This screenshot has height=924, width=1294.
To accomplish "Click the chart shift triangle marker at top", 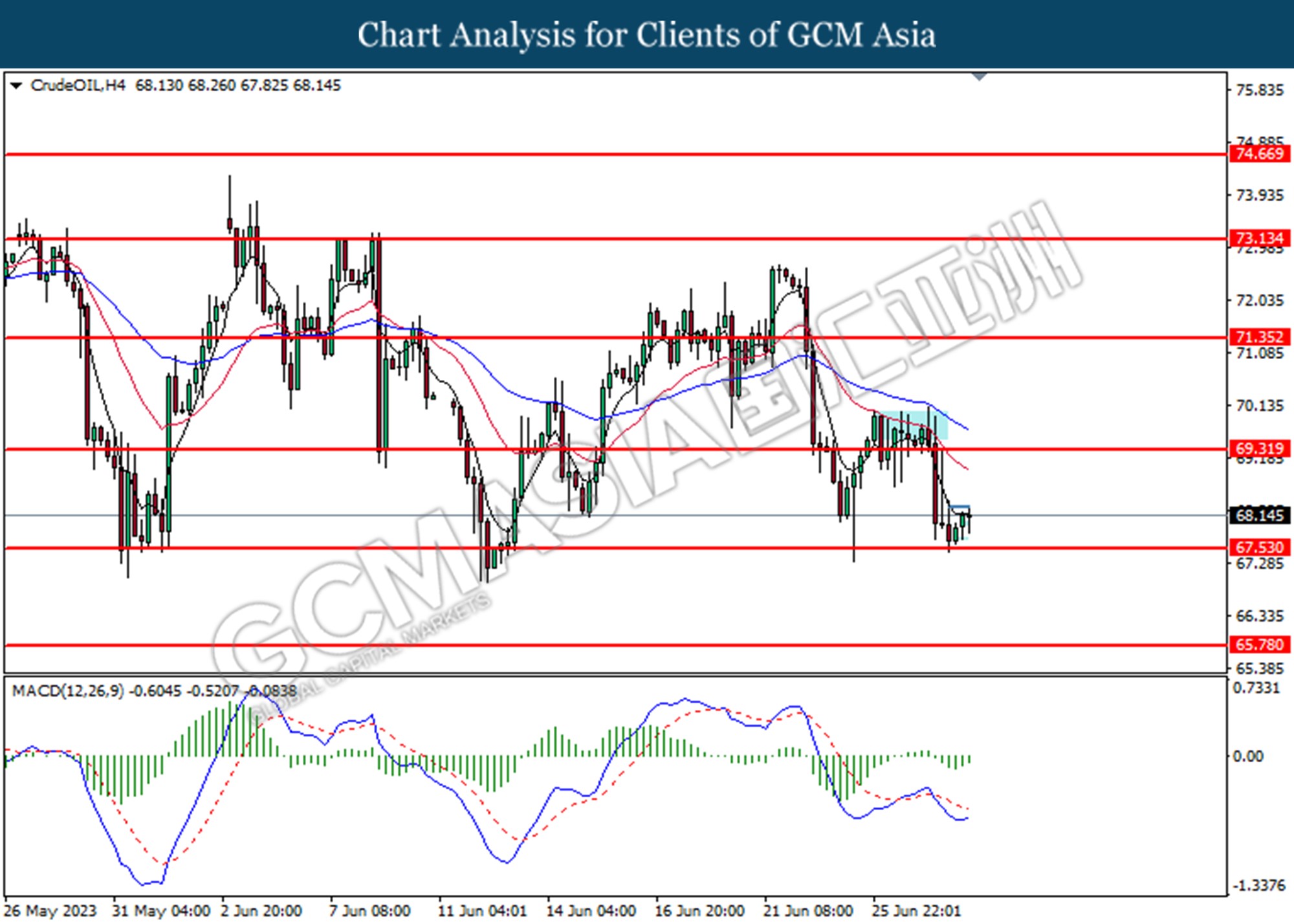I will pyautogui.click(x=980, y=76).
